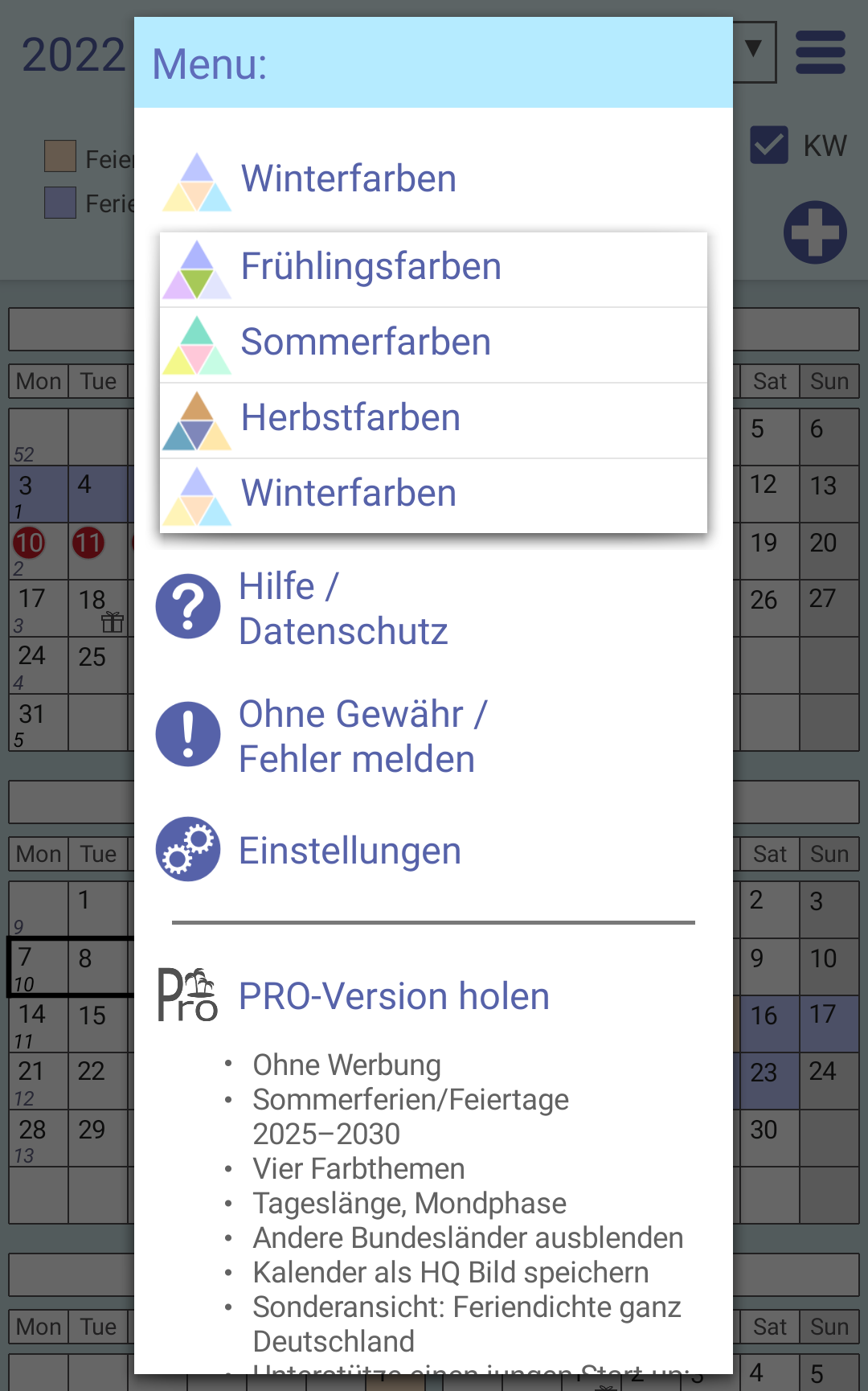Image resolution: width=868 pixels, height=1391 pixels.
Task: Expand the Winterfarben color theme selector
Action: 433,178
